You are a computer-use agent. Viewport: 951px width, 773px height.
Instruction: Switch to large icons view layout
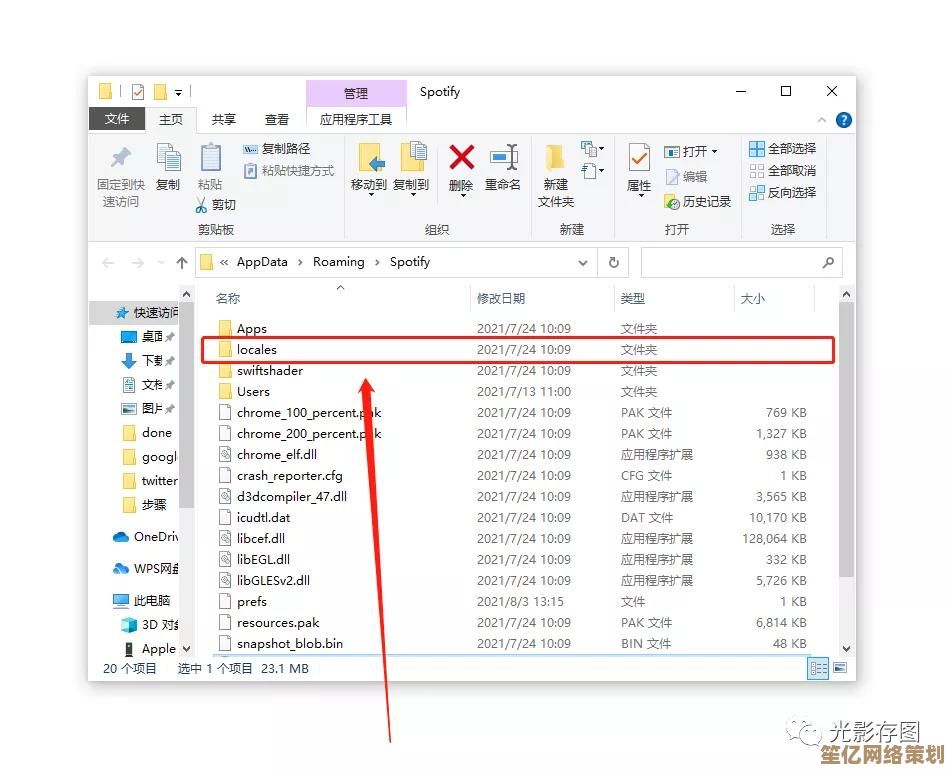pos(840,668)
